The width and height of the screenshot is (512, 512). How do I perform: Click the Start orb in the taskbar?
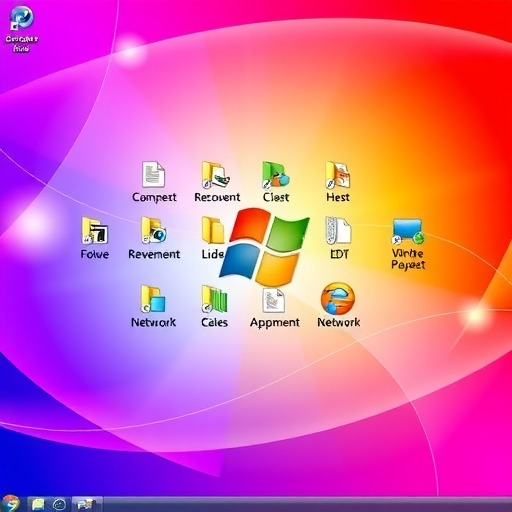click(x=10, y=504)
